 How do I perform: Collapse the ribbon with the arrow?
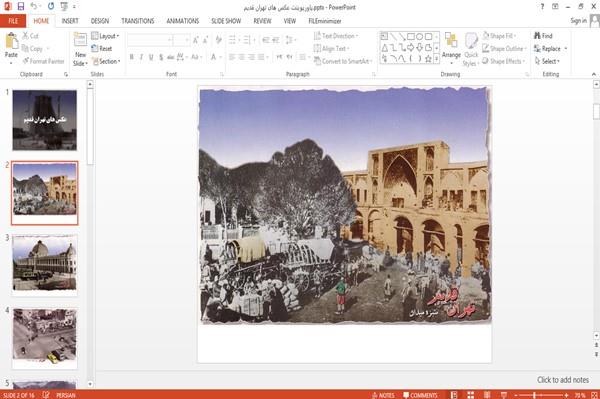(593, 74)
